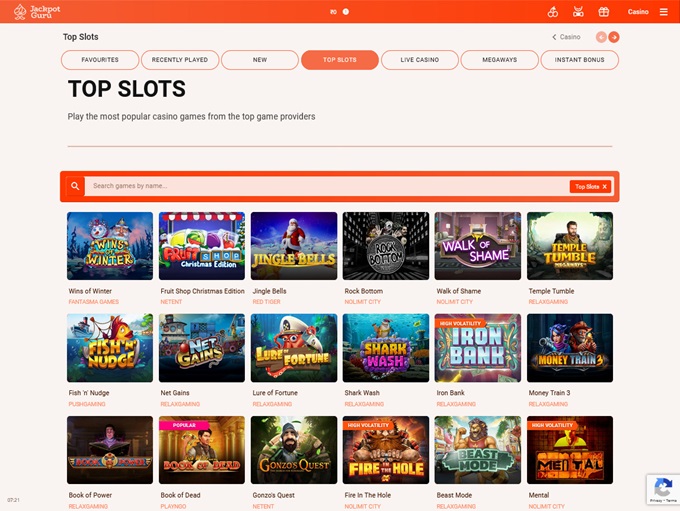The height and width of the screenshot is (511, 680).
Task: Click the search magnifier icon
Action: [x=75, y=186]
